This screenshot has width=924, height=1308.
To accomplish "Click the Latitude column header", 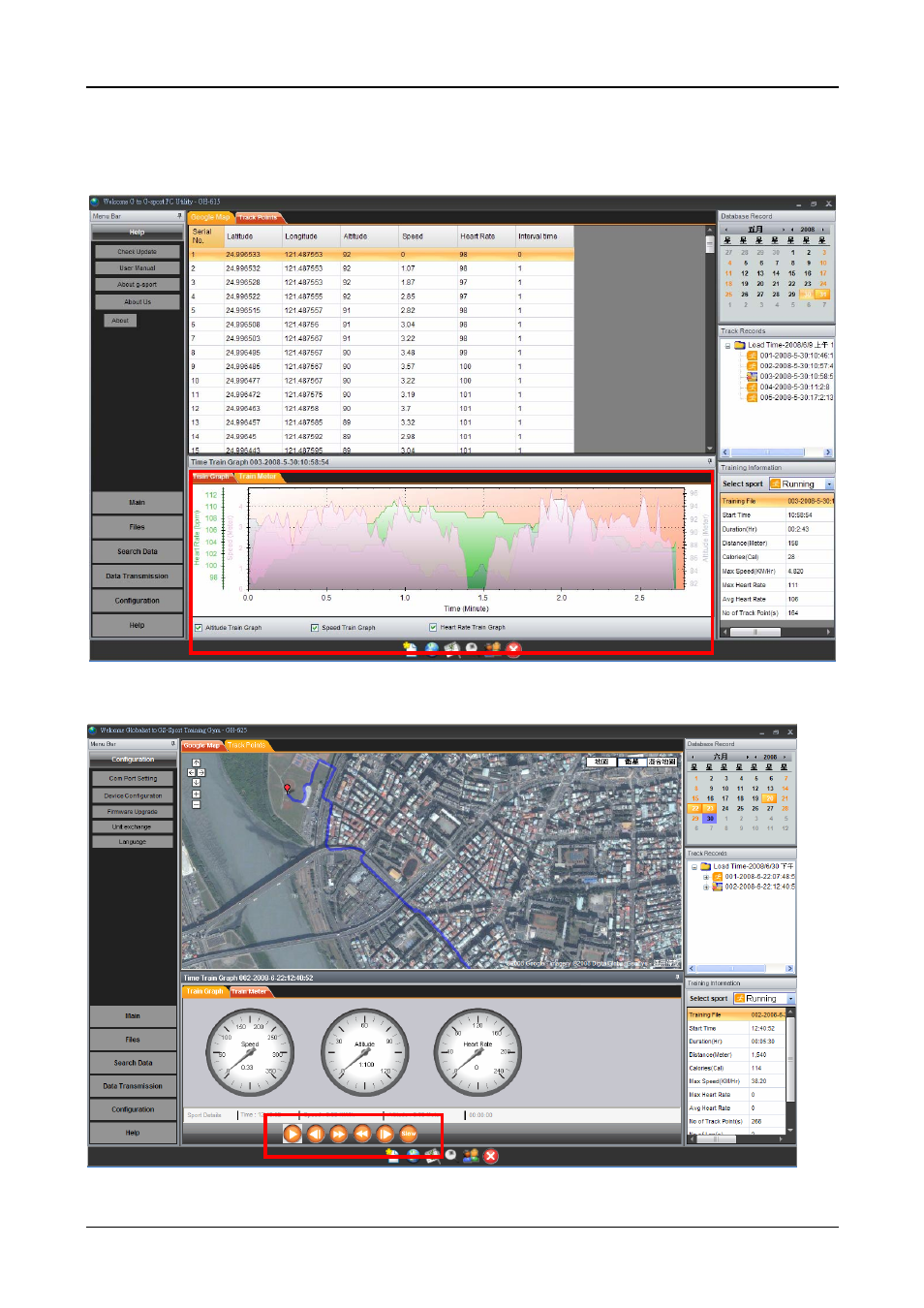I will [253, 236].
